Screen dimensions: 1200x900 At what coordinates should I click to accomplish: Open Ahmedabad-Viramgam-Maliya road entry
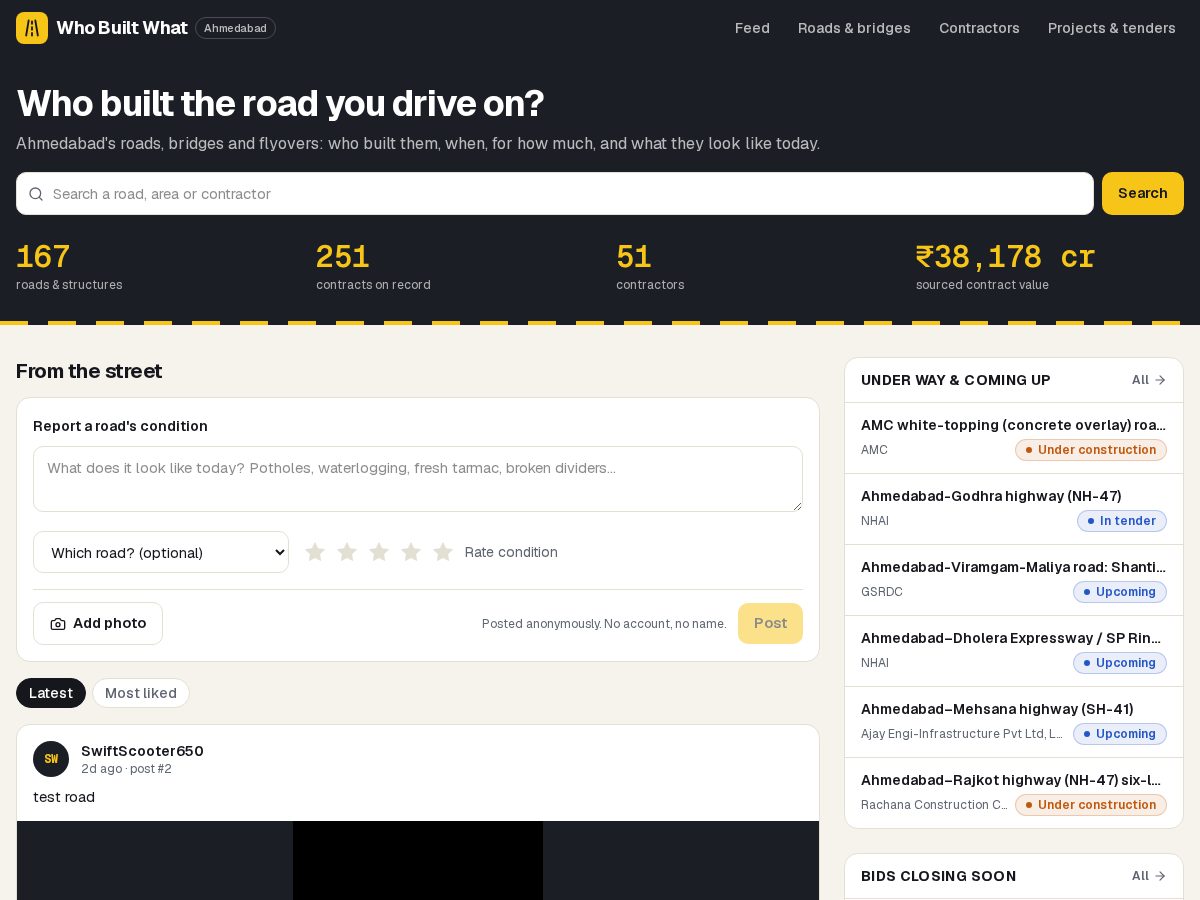click(x=1014, y=580)
